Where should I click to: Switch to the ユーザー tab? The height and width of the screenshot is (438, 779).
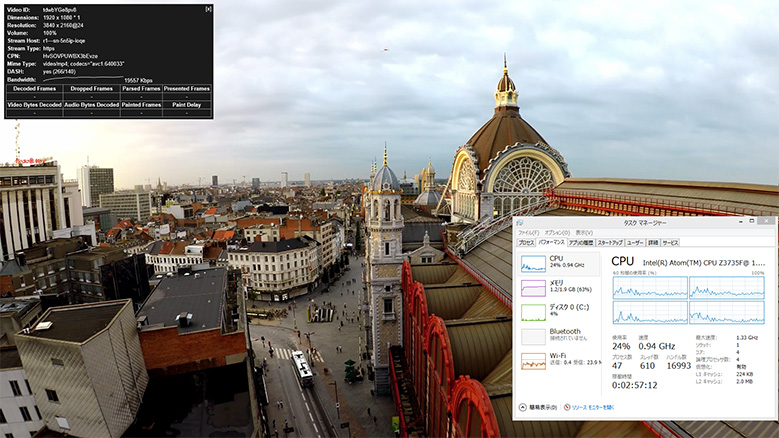pos(635,243)
